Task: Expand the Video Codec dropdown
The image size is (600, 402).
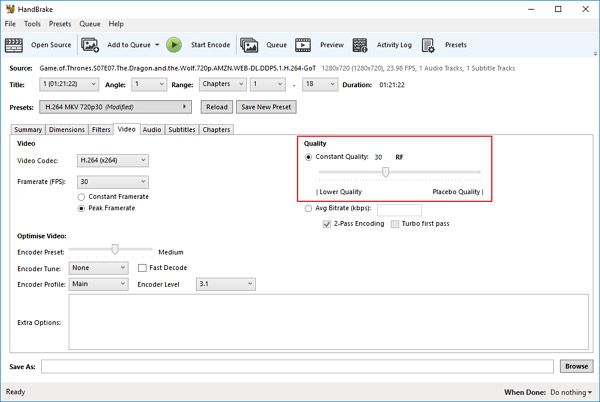Action: (113, 161)
